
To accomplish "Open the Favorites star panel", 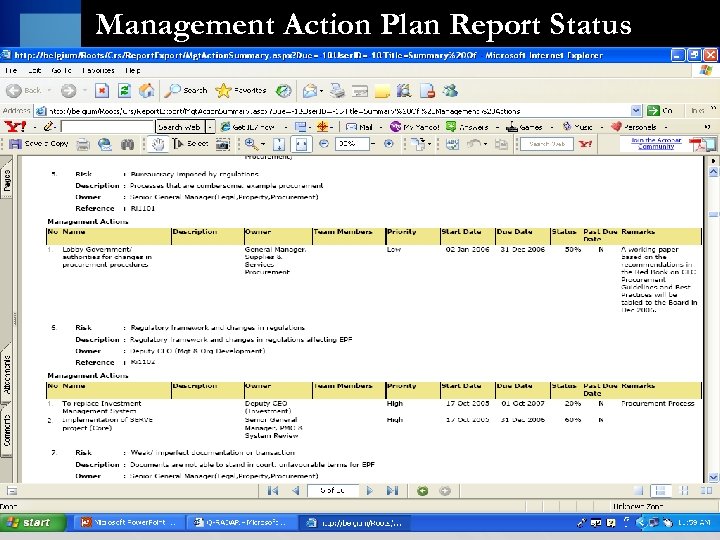I will [x=241, y=90].
